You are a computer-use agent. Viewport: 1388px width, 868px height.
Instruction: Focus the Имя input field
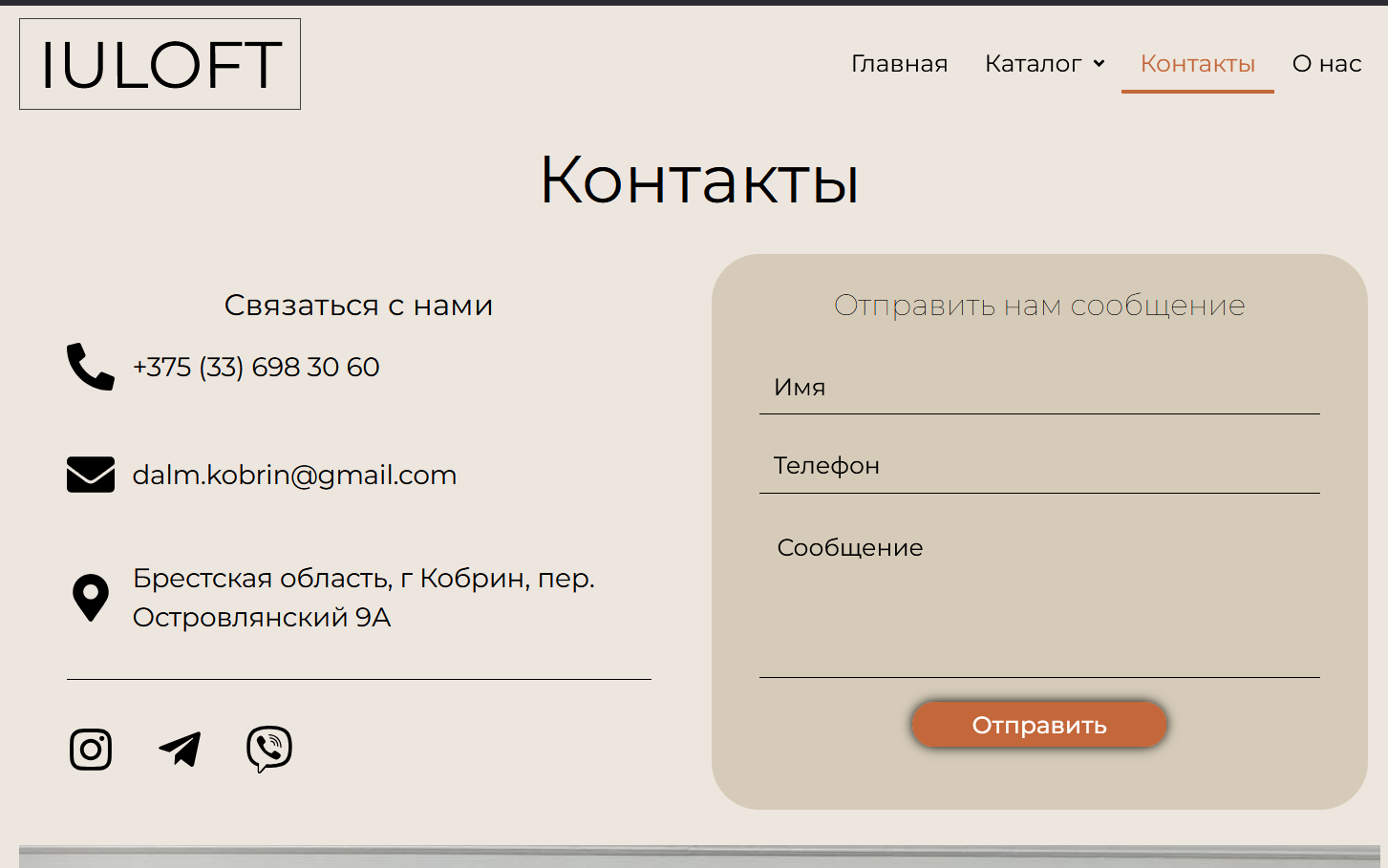[1039, 388]
